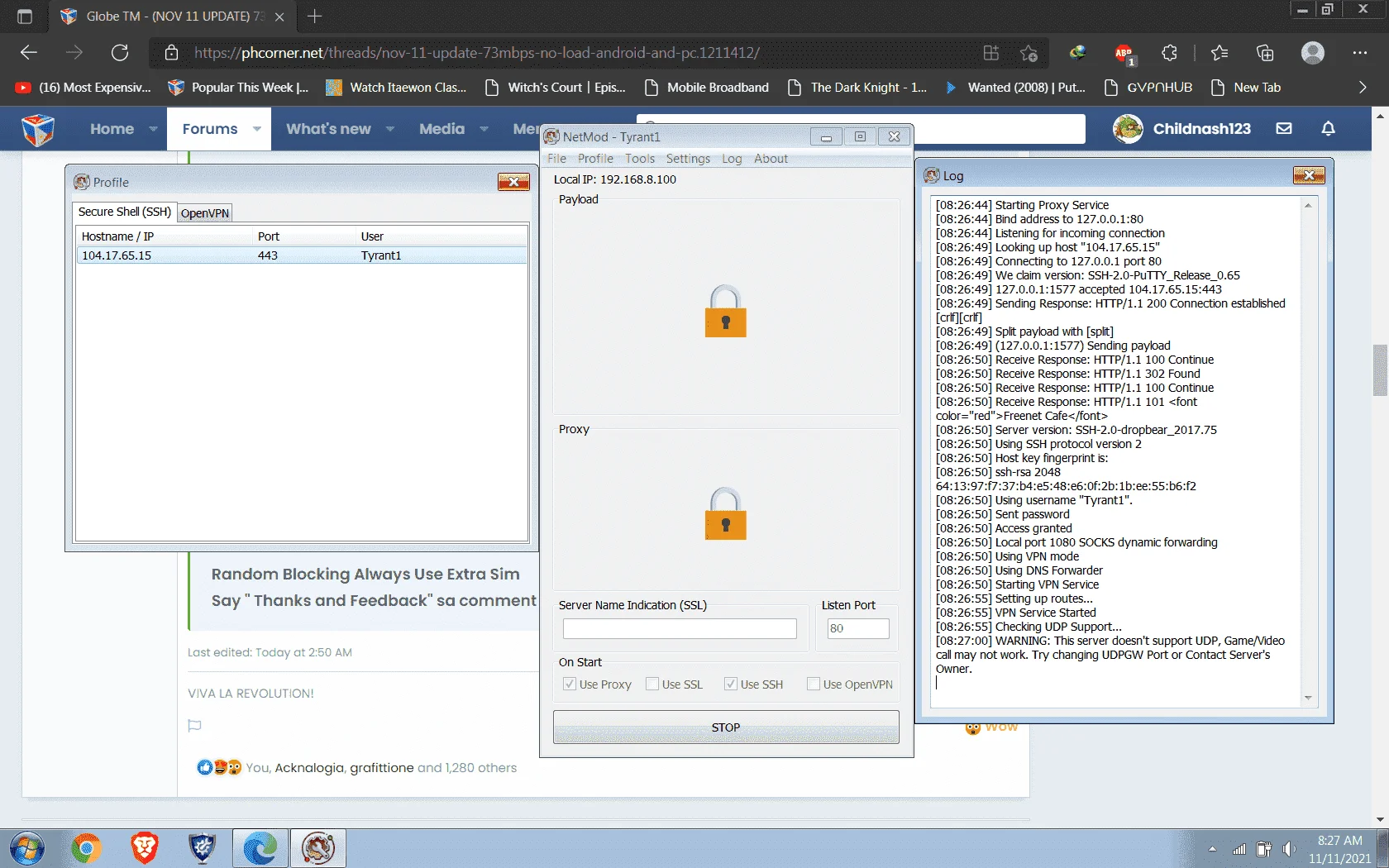Viewport: 1389px width, 868px height.
Task: Select the Secure Shell (SSH) tab
Action: coord(125,212)
